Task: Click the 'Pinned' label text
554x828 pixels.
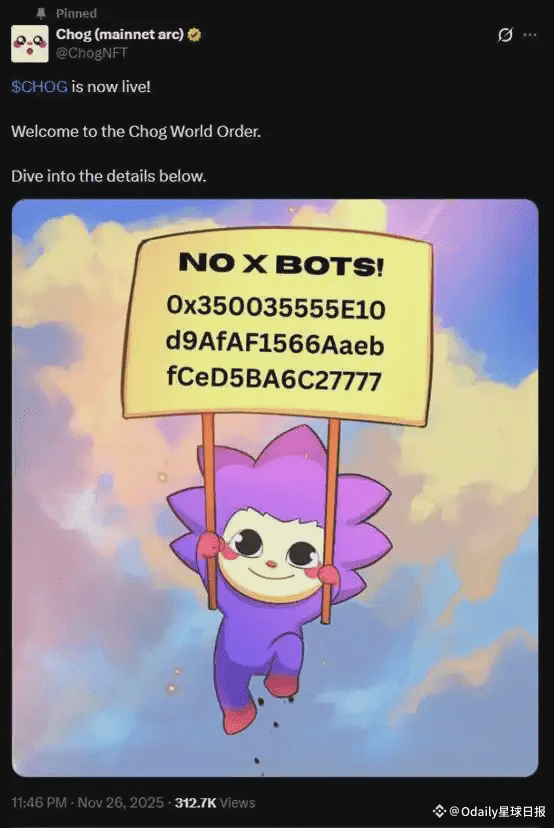Action: [x=77, y=14]
